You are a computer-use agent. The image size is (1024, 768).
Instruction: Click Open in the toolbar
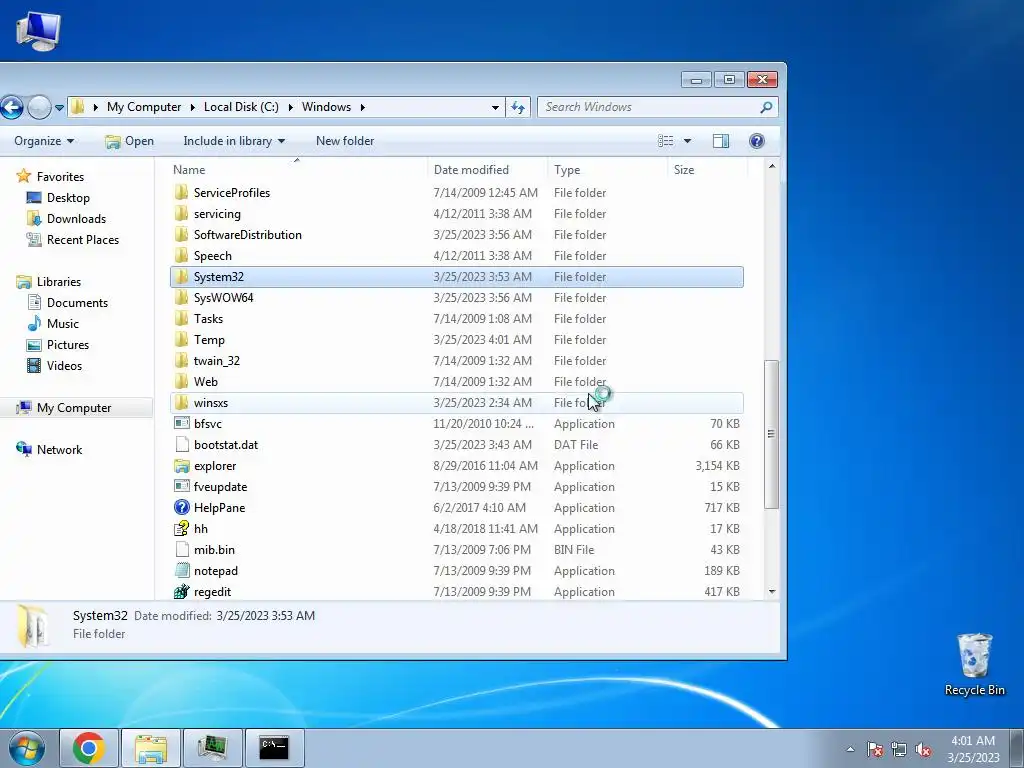click(129, 141)
